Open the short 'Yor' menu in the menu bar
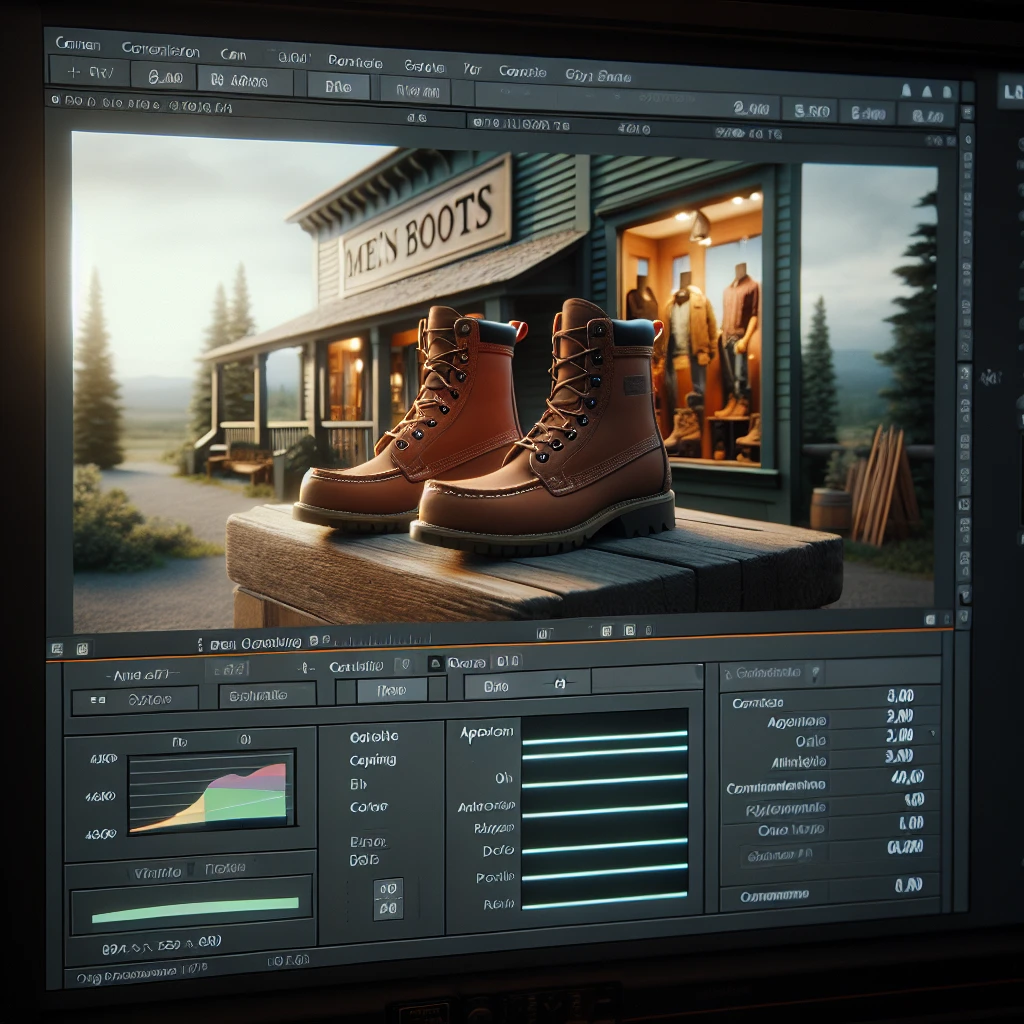1024x1024 pixels. pos(472,69)
